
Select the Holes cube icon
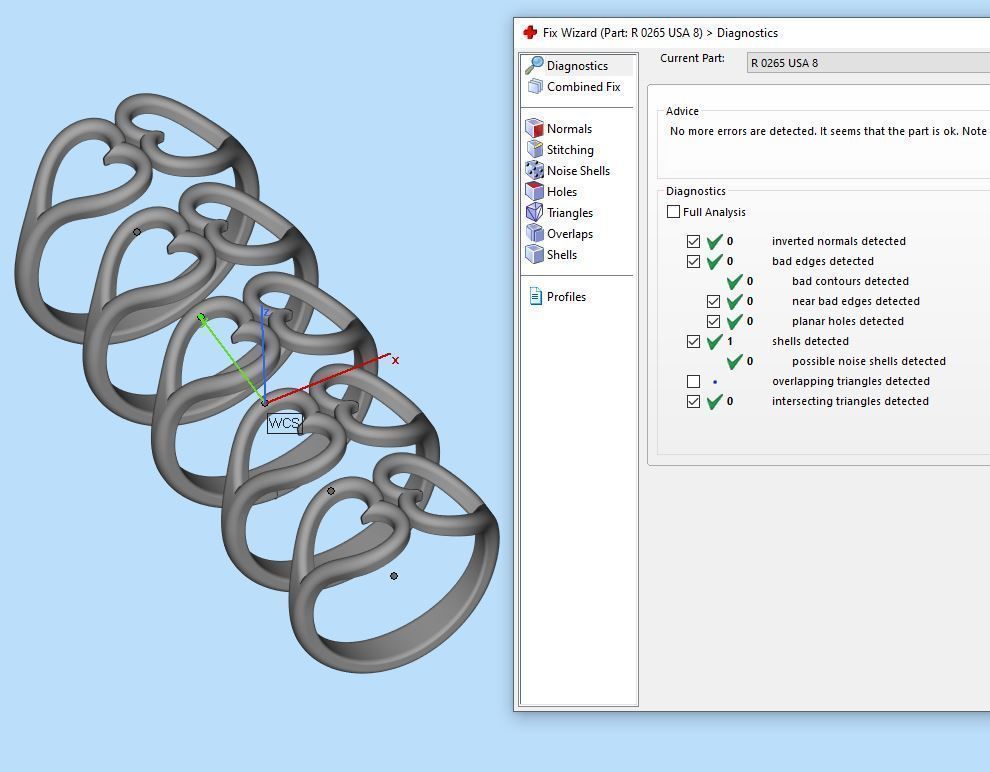535,191
